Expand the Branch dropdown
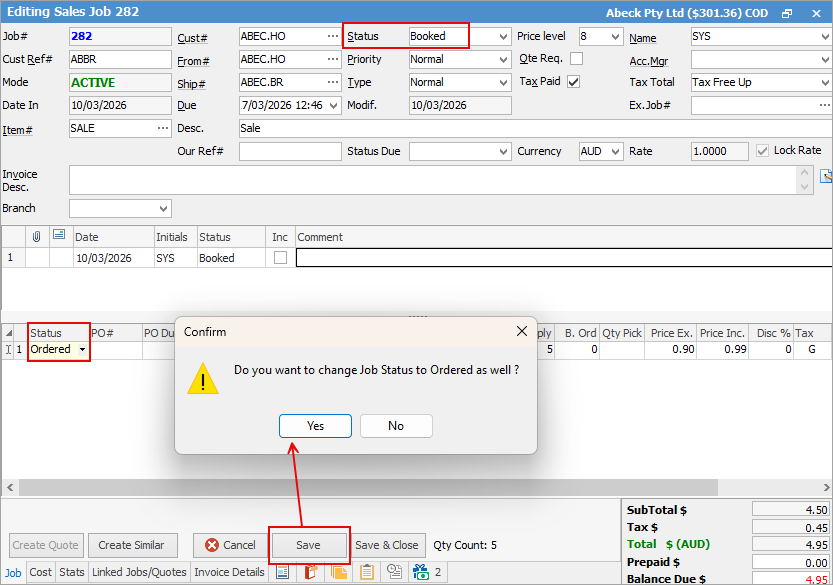 coord(163,208)
